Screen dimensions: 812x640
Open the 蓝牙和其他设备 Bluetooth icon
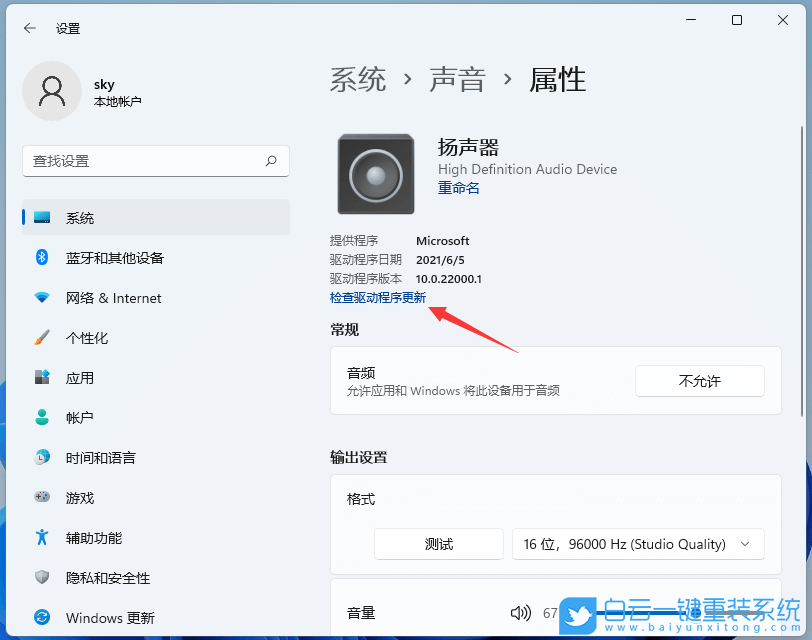pos(41,258)
